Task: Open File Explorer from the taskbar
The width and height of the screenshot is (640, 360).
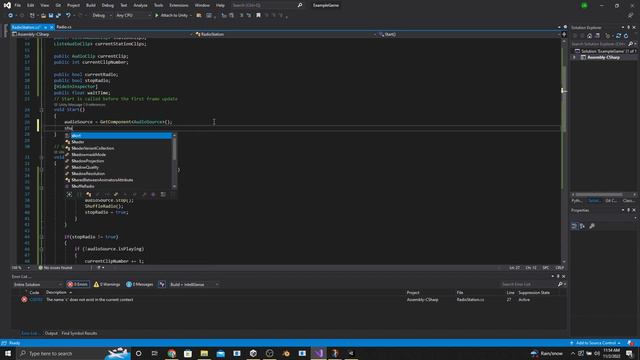Action: point(204,353)
